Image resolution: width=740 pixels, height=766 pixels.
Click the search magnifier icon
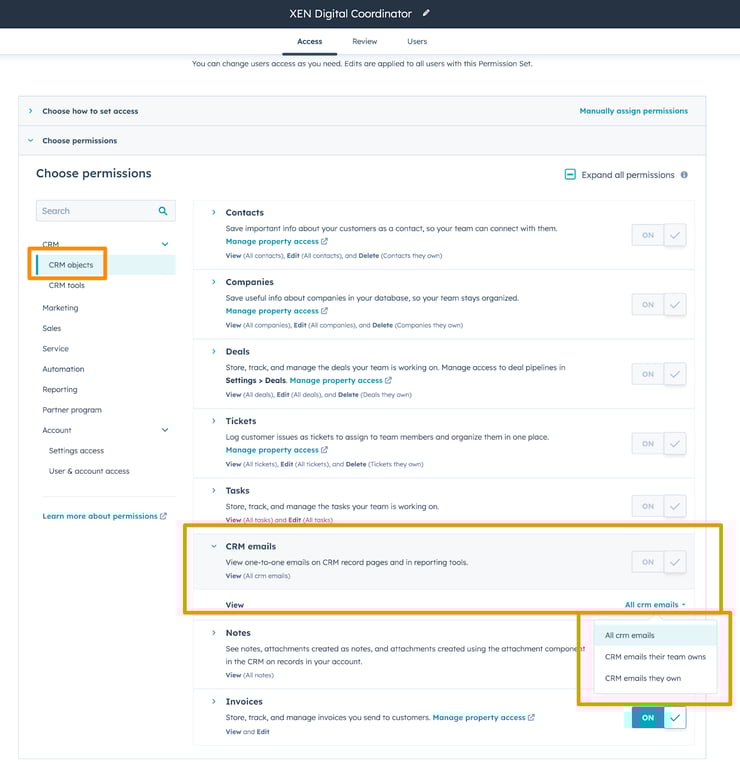[163, 211]
